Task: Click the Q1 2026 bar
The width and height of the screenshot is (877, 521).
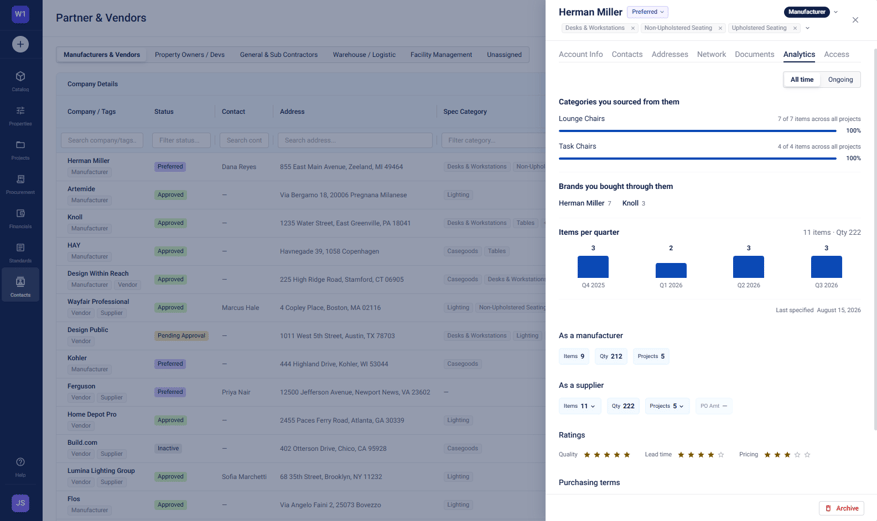Action: (671, 271)
